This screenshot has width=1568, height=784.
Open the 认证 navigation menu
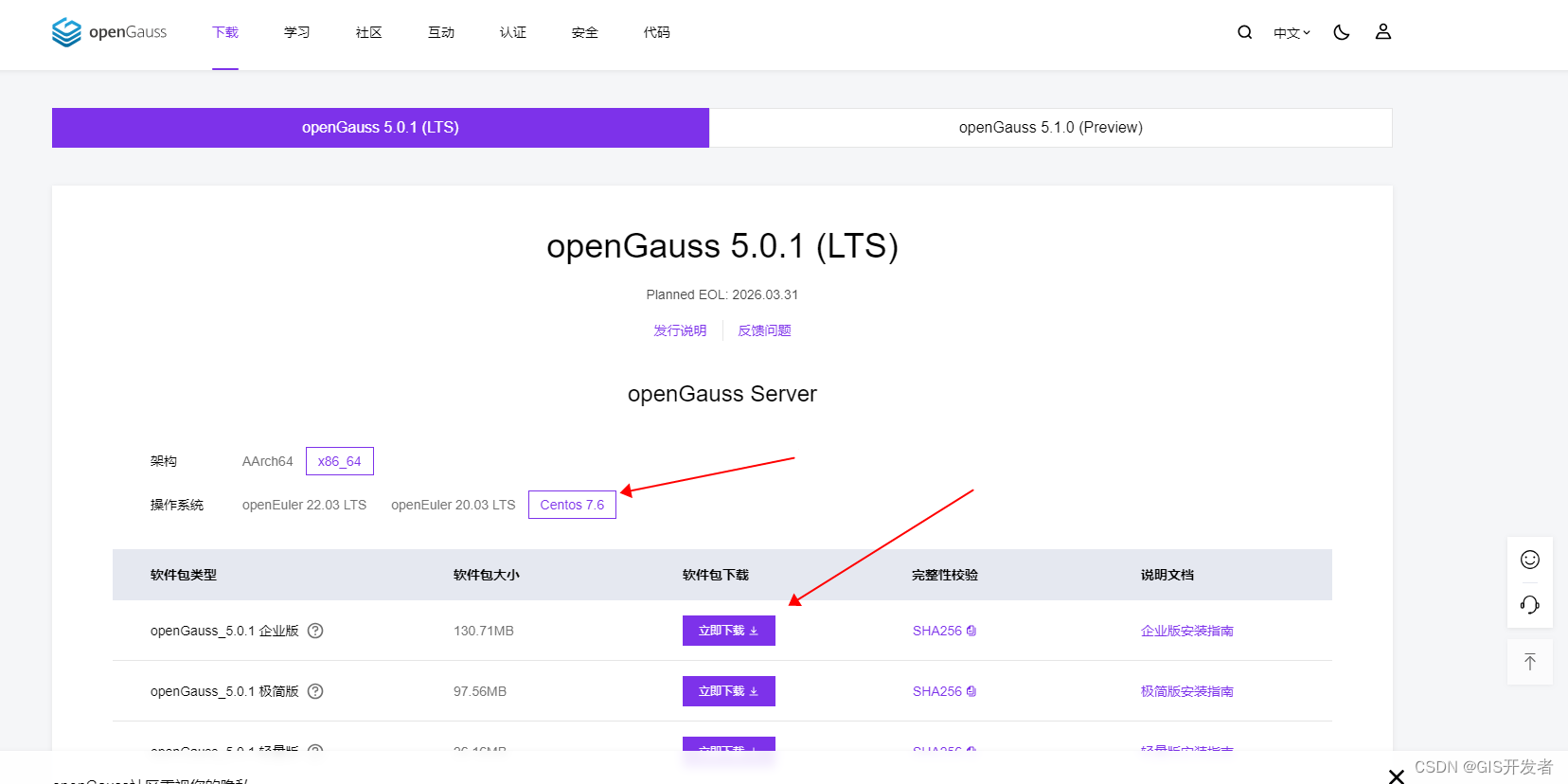[x=513, y=32]
